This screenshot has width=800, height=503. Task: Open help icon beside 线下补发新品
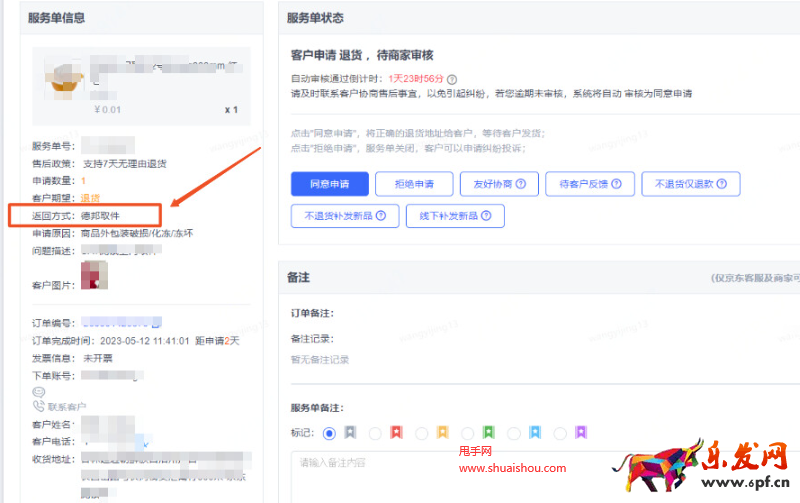coord(486,216)
